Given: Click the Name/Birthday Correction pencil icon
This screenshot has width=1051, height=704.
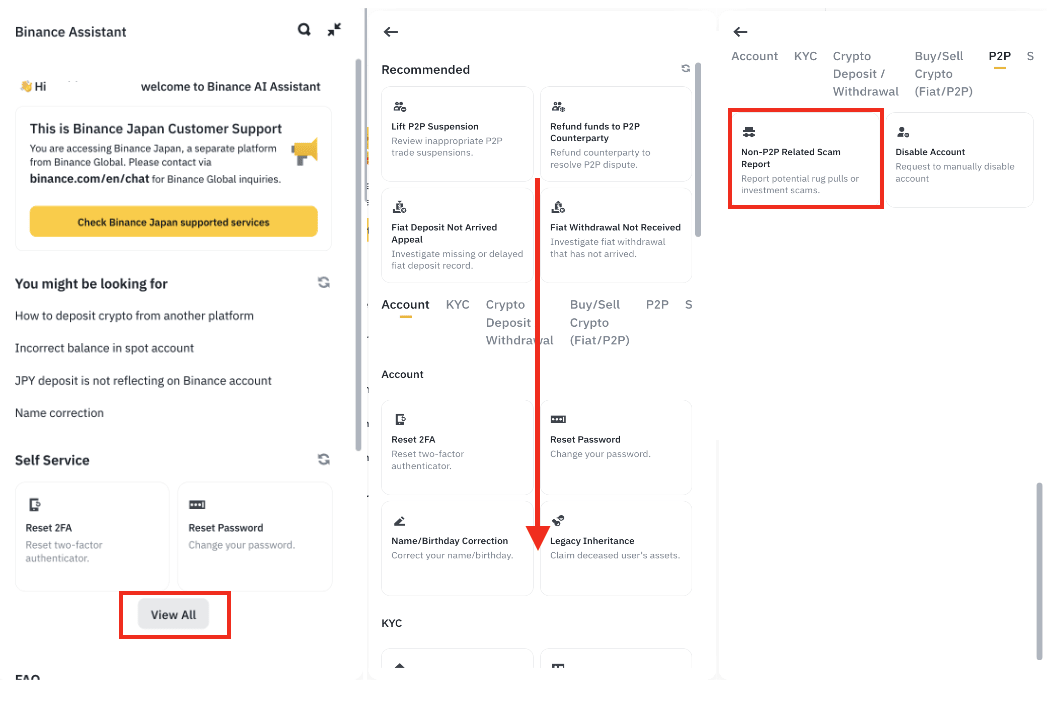Looking at the screenshot, I should pos(399,521).
